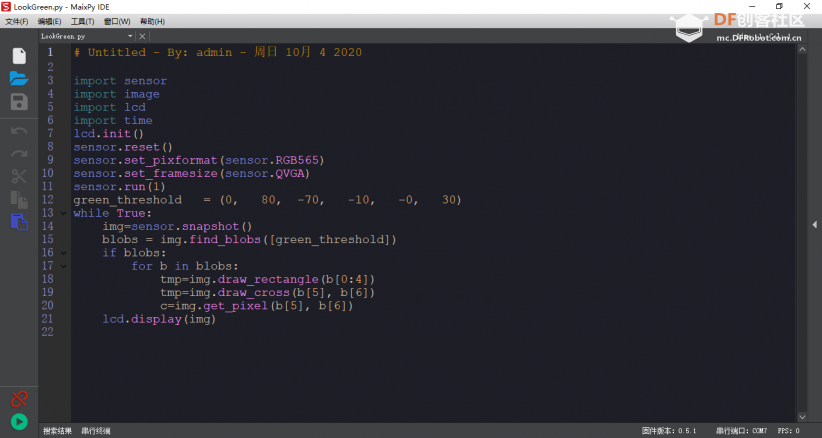Click the 'import time' line
The height and width of the screenshot is (438, 822).
[113, 121]
